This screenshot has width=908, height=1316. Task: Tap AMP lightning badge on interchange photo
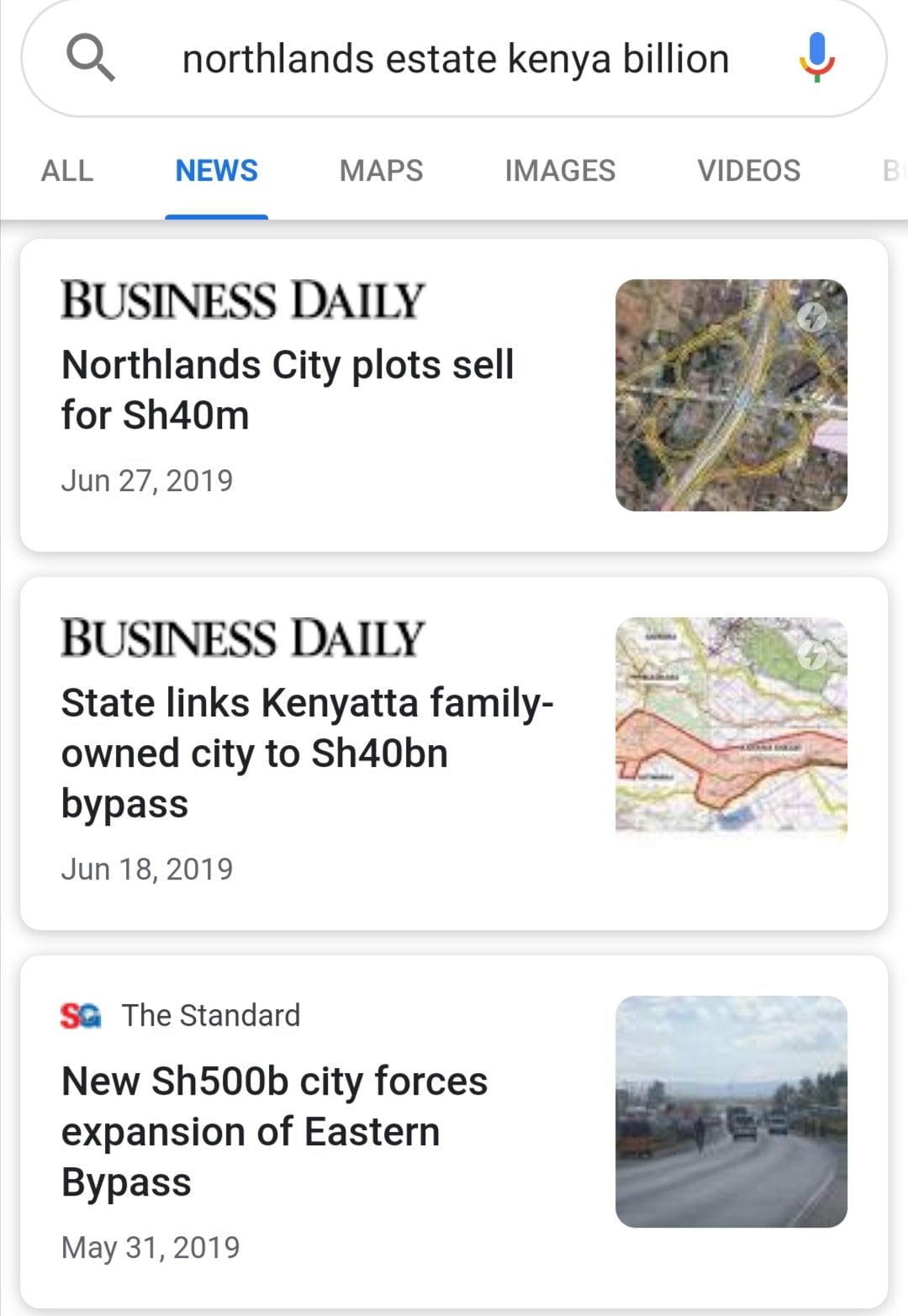(811, 317)
